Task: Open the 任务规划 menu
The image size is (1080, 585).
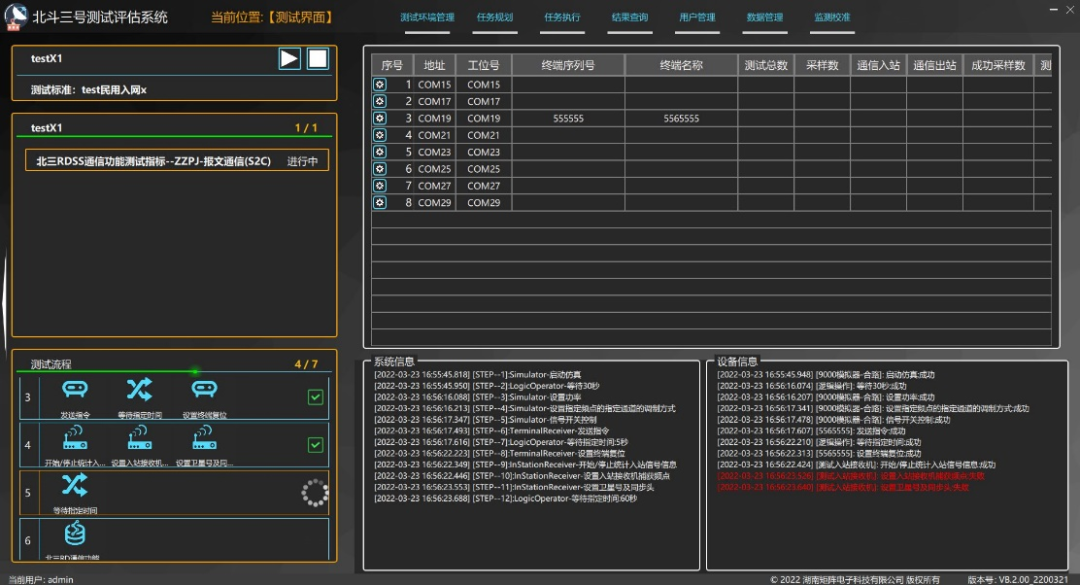Action: (x=495, y=17)
